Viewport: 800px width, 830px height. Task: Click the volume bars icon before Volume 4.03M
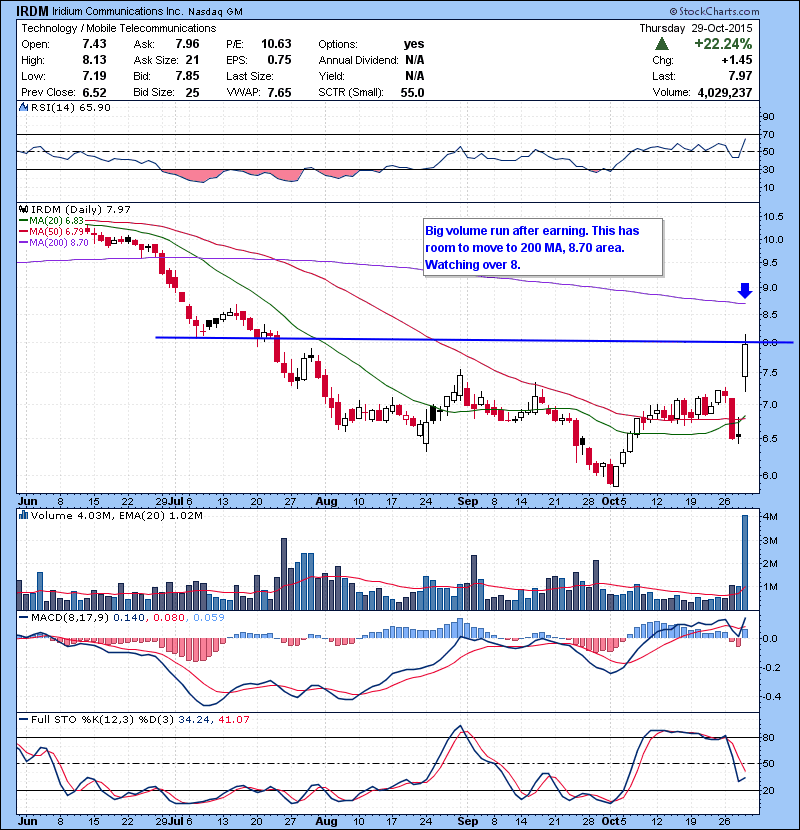(x=23, y=515)
